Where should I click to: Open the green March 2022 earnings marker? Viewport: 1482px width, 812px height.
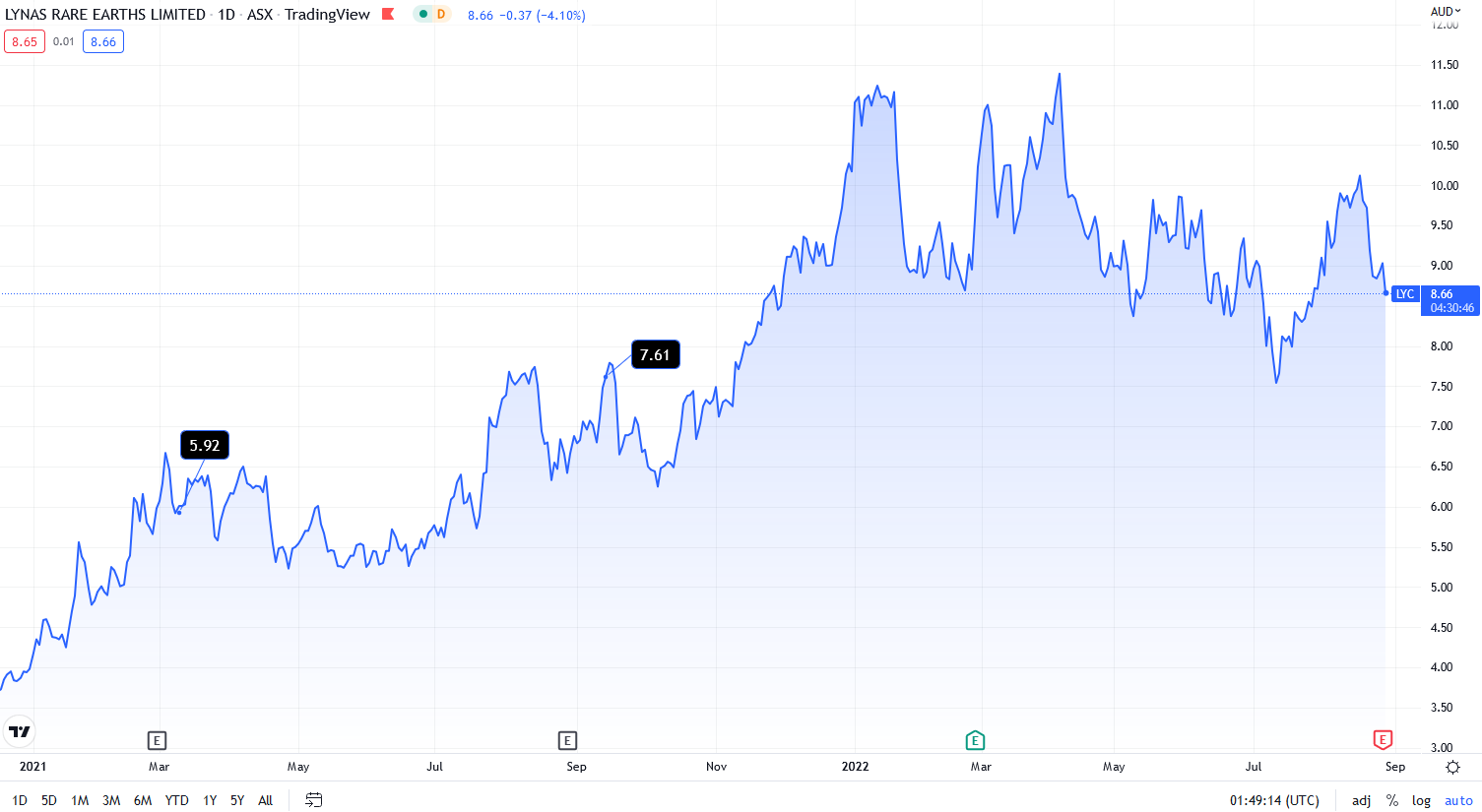[975, 740]
